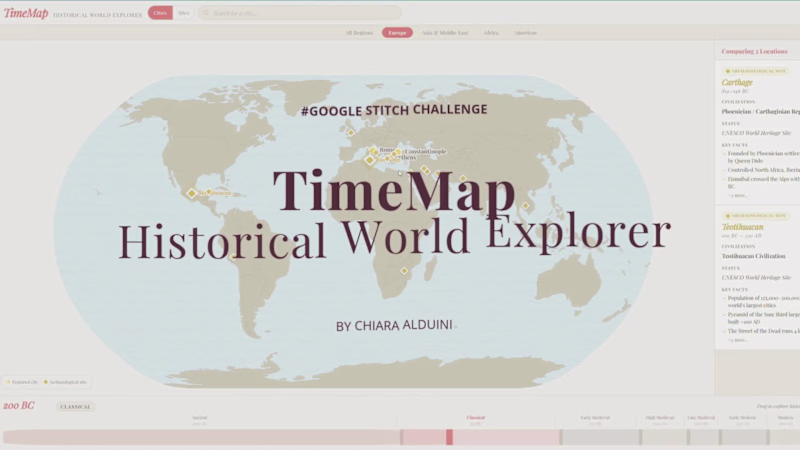Click the Archaeological site legend entry

tap(65, 382)
